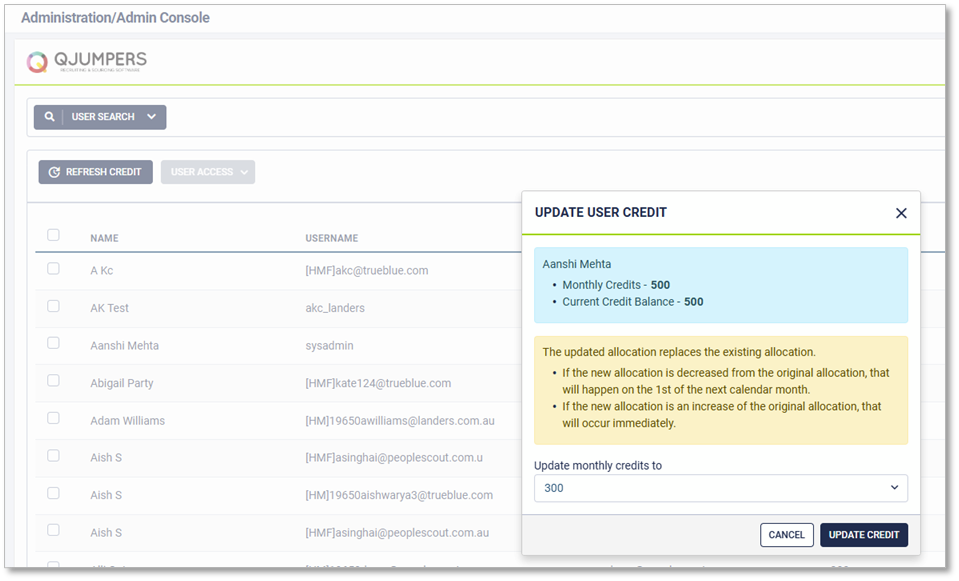Image resolution: width=959 pixels, height=581 pixels.
Task: Check the box for Abigail Party
Action: (x=53, y=381)
